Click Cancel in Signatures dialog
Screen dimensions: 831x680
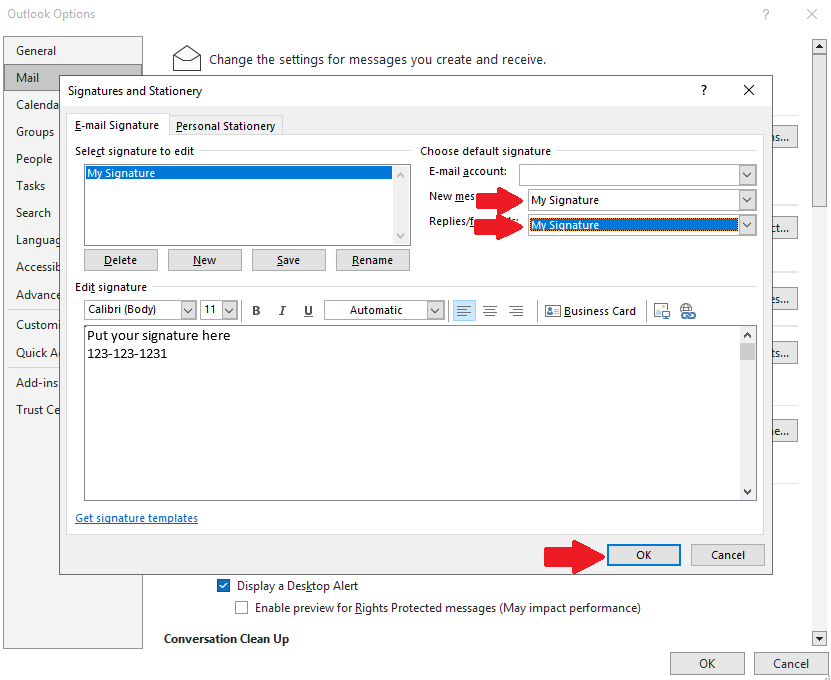click(728, 555)
